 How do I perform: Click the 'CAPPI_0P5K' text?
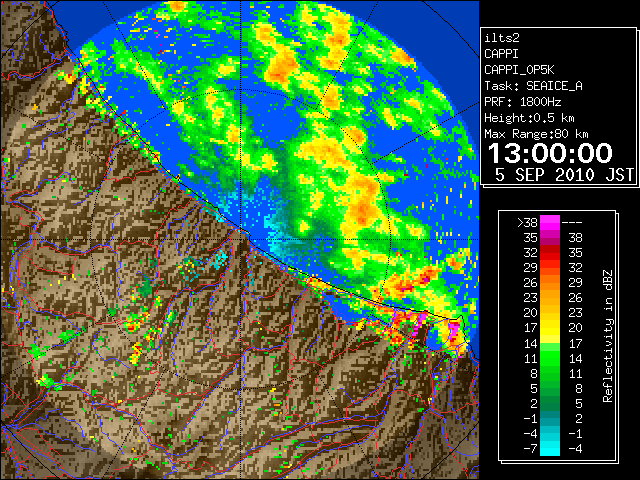point(519,70)
